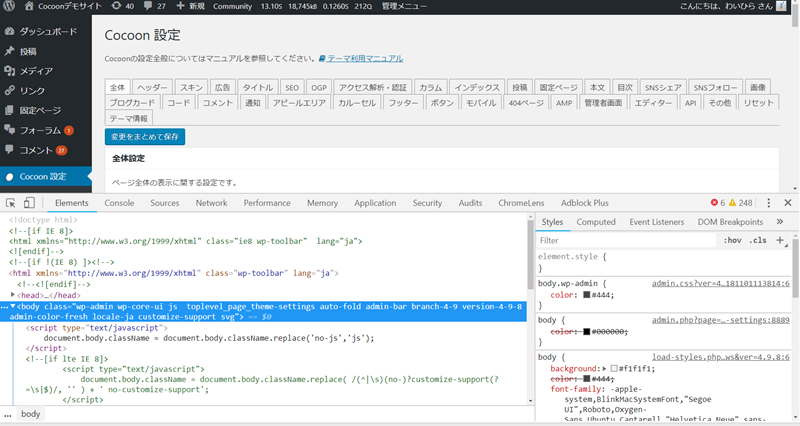Select the ヘッダー settings tab

pos(152,87)
